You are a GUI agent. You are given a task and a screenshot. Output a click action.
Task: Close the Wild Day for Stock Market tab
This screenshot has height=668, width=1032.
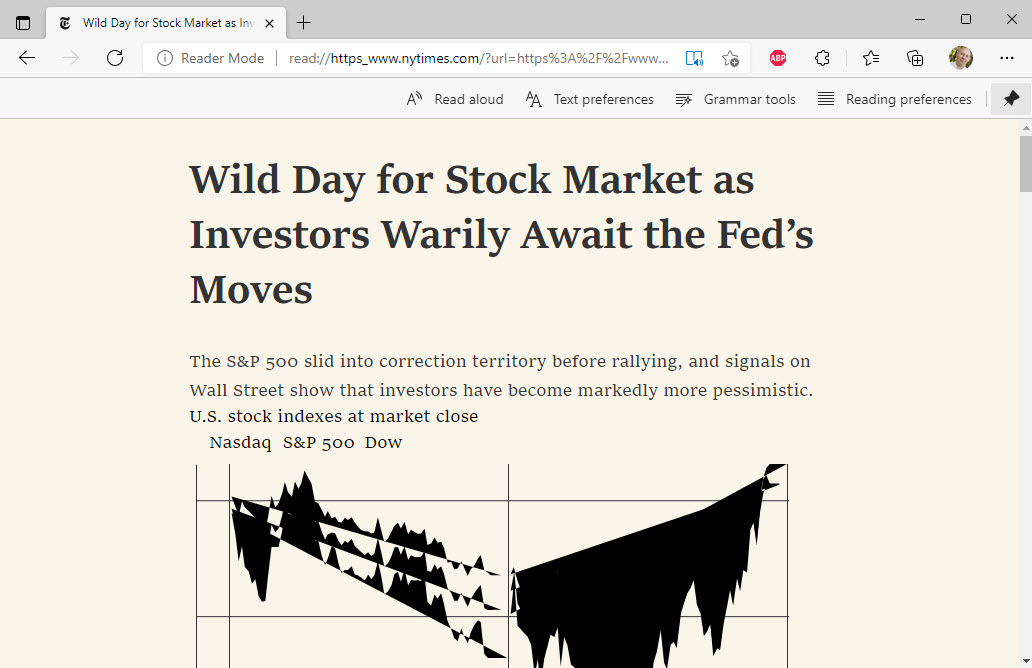pyautogui.click(x=269, y=23)
